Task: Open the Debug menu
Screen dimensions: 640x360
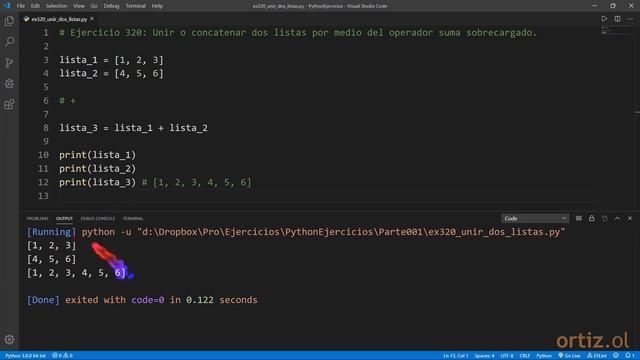Action: click(x=111, y=6)
